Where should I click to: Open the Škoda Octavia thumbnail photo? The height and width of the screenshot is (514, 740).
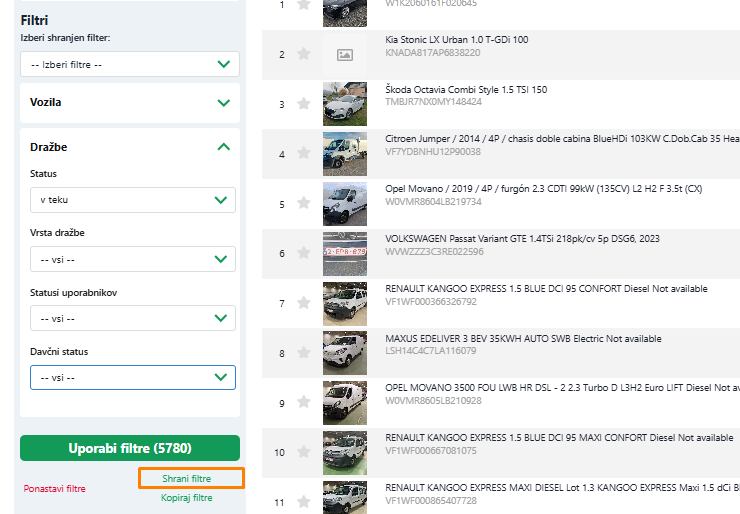click(x=345, y=104)
